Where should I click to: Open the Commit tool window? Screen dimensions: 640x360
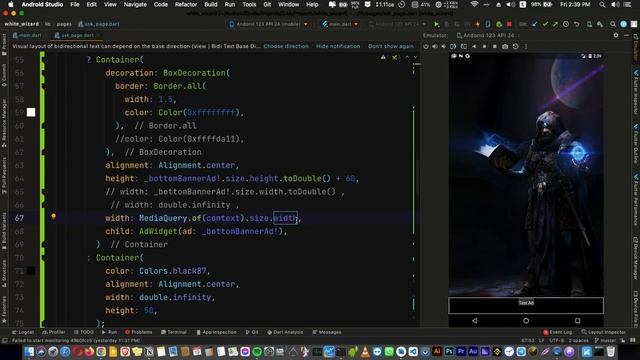coord(4,75)
